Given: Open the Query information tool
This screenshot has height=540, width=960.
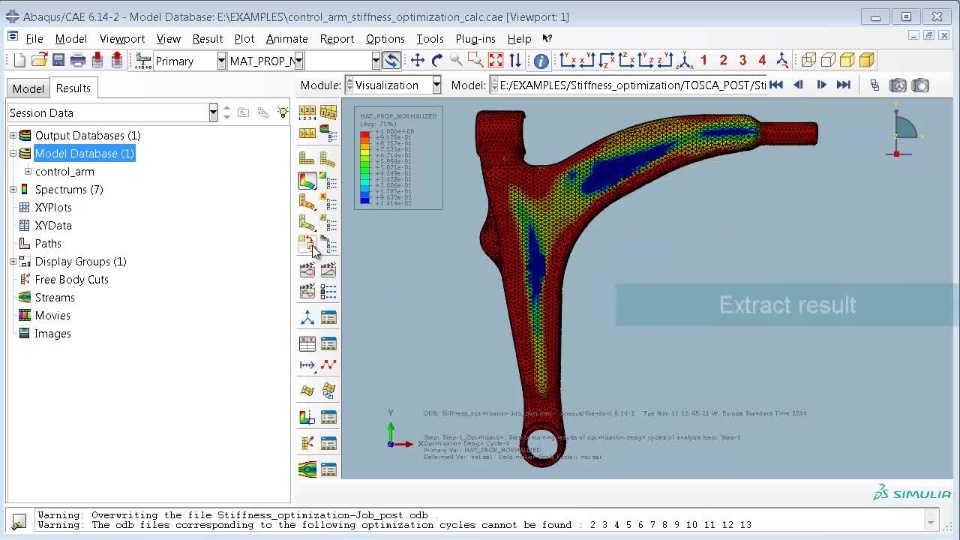Looking at the screenshot, I should pos(541,61).
